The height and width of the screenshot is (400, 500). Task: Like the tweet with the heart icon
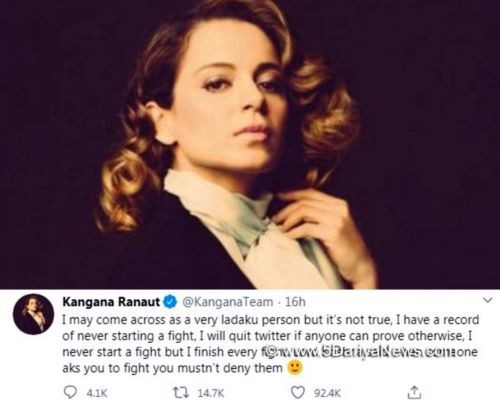coord(298,392)
